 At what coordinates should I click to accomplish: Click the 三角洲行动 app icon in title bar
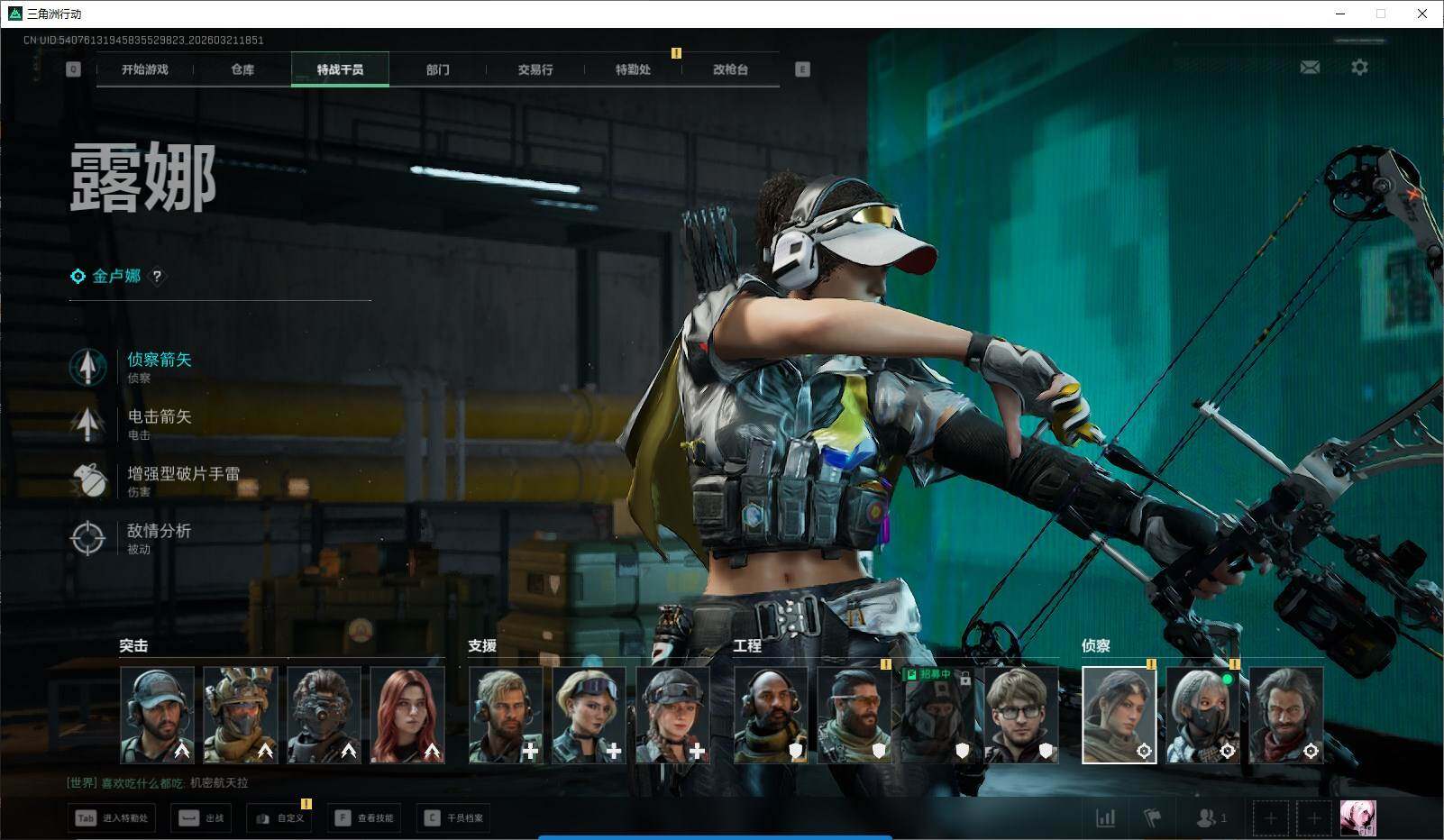[14, 14]
